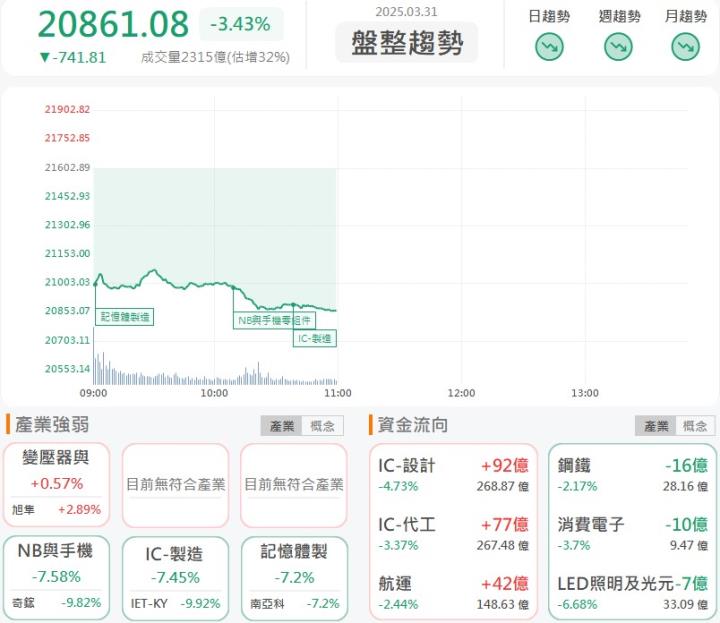This screenshot has width=720, height=623.
Task: Click the 20553.14 price axis label
Action: click(67, 369)
